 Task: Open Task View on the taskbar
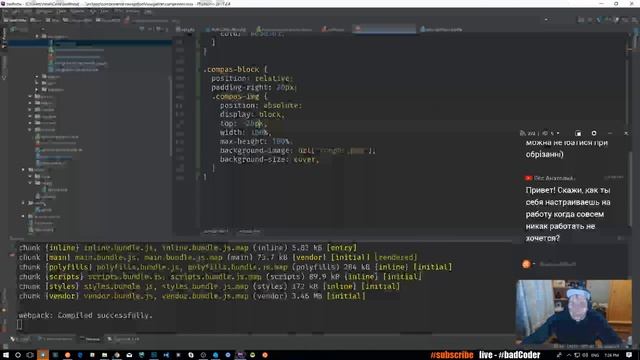pos(30,355)
